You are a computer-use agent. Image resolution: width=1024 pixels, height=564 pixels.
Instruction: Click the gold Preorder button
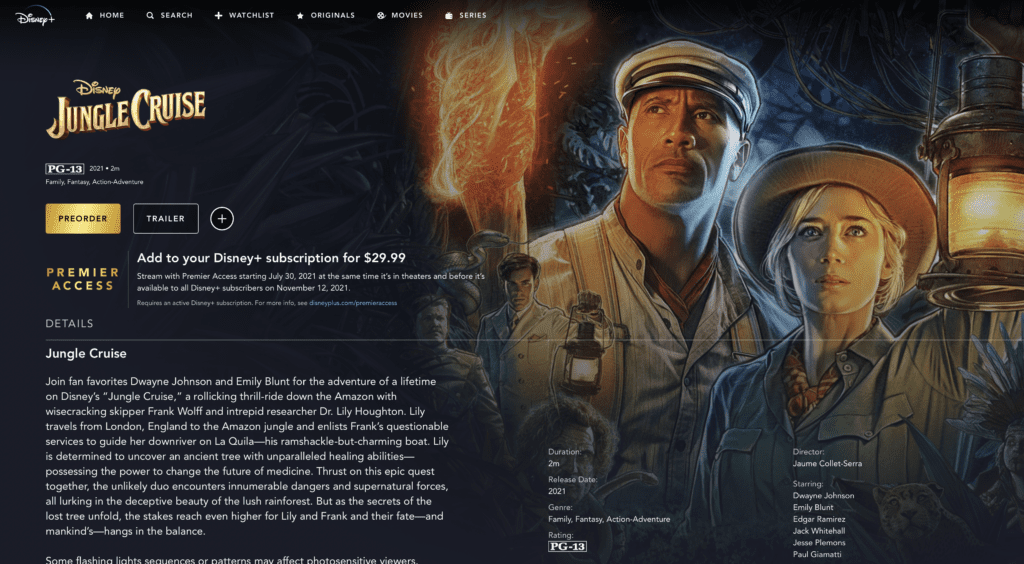[x=83, y=219]
